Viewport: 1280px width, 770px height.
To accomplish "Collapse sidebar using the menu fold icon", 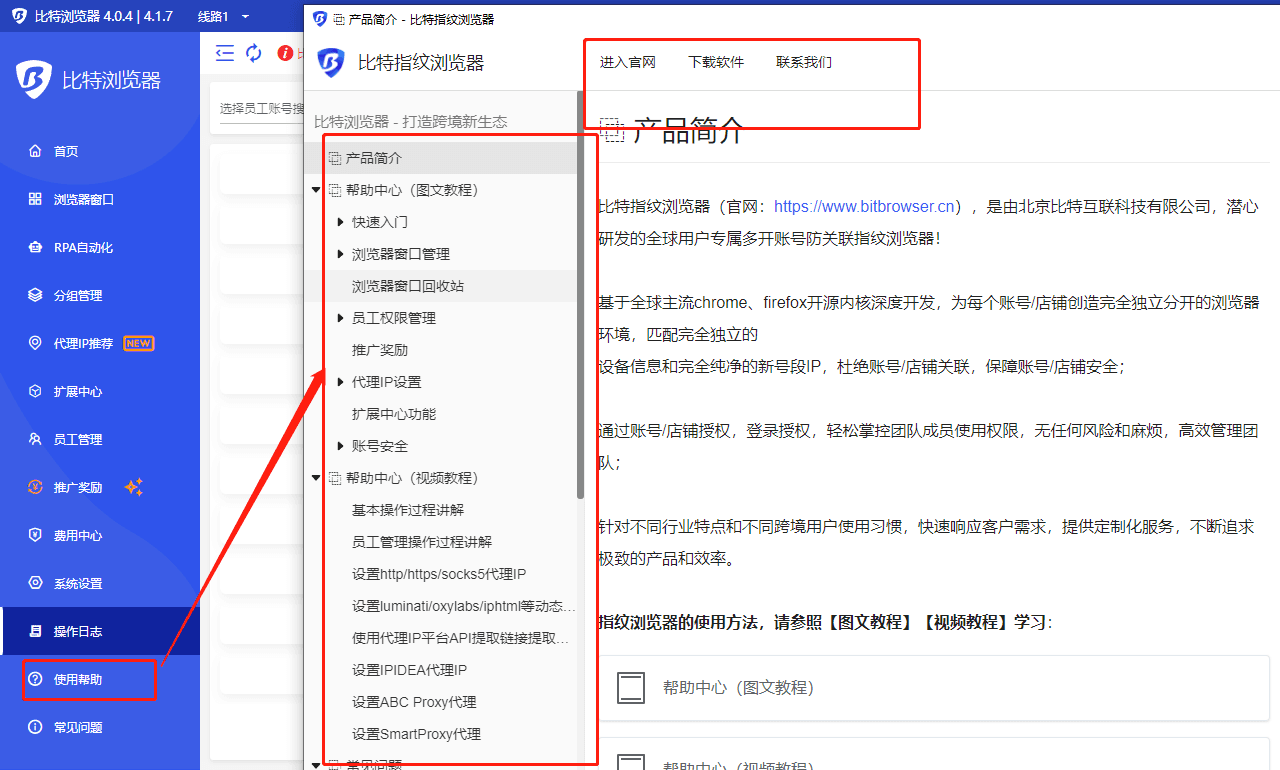I will pyautogui.click(x=225, y=53).
